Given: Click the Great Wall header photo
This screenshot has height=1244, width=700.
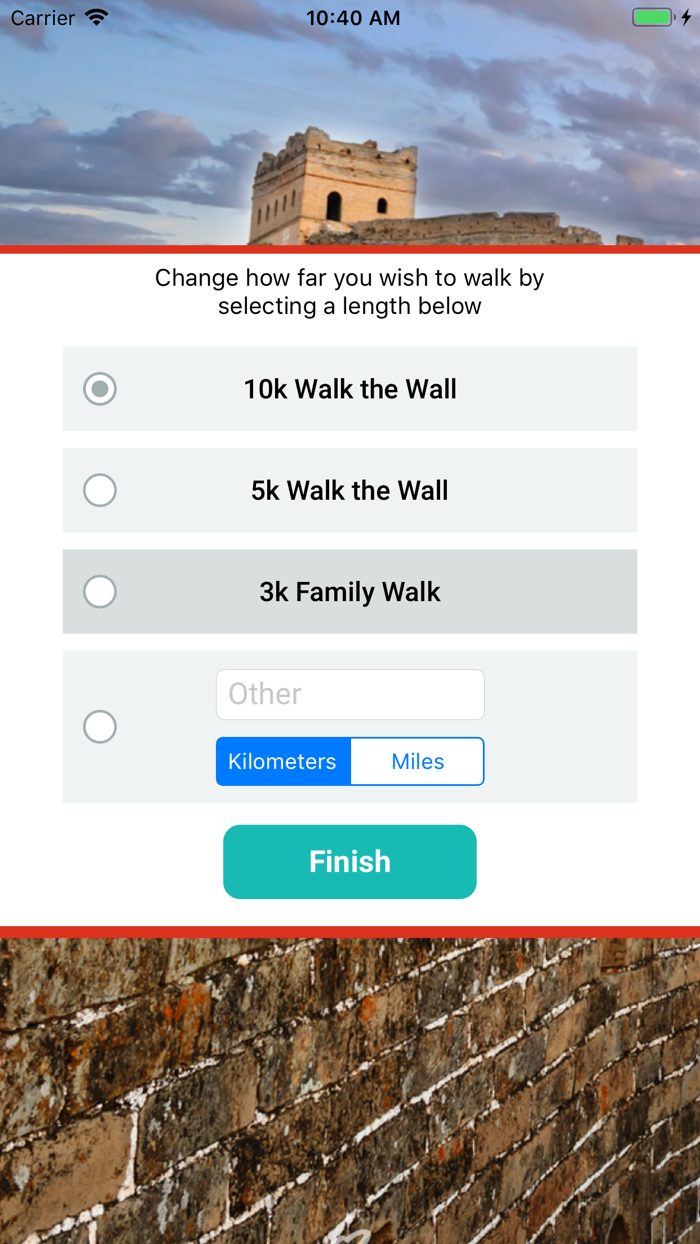Looking at the screenshot, I should (350, 140).
